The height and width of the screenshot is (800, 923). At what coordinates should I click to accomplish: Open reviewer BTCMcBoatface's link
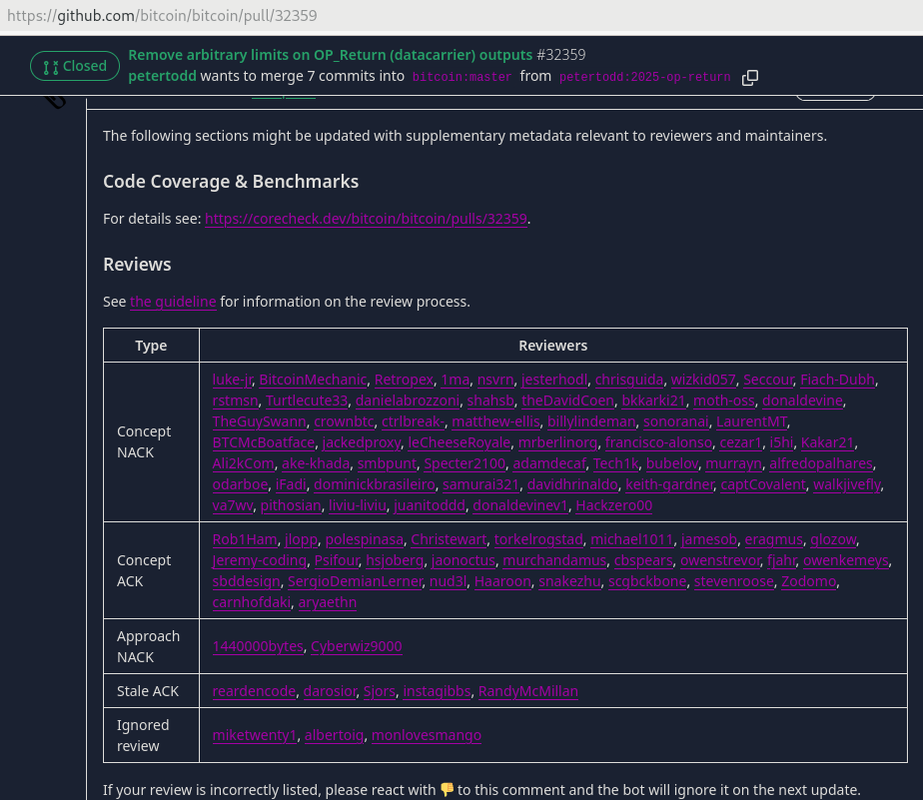tap(263, 443)
